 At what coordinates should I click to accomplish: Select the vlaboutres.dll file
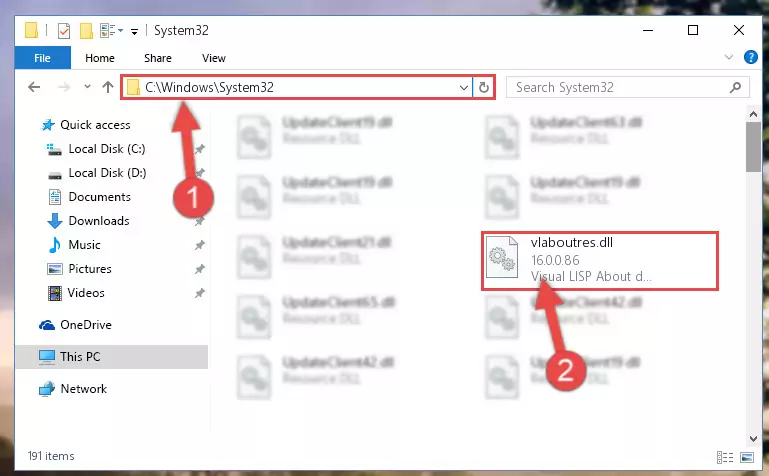[600, 260]
